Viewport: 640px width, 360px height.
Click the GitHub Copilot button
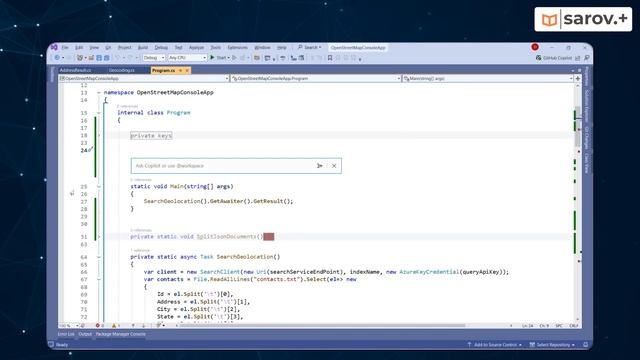(x=554, y=58)
